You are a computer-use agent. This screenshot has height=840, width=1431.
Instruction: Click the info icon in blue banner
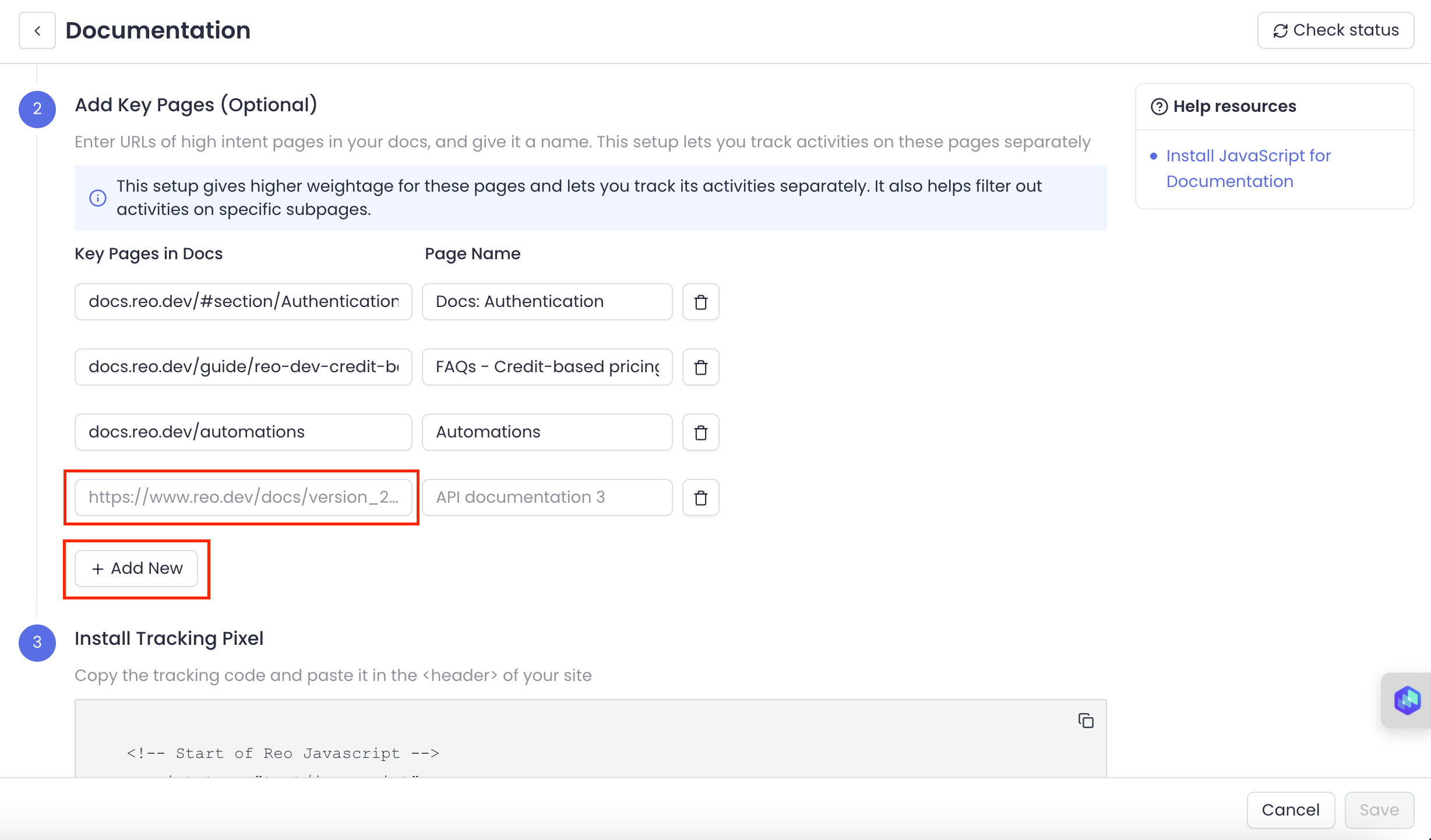(97, 198)
